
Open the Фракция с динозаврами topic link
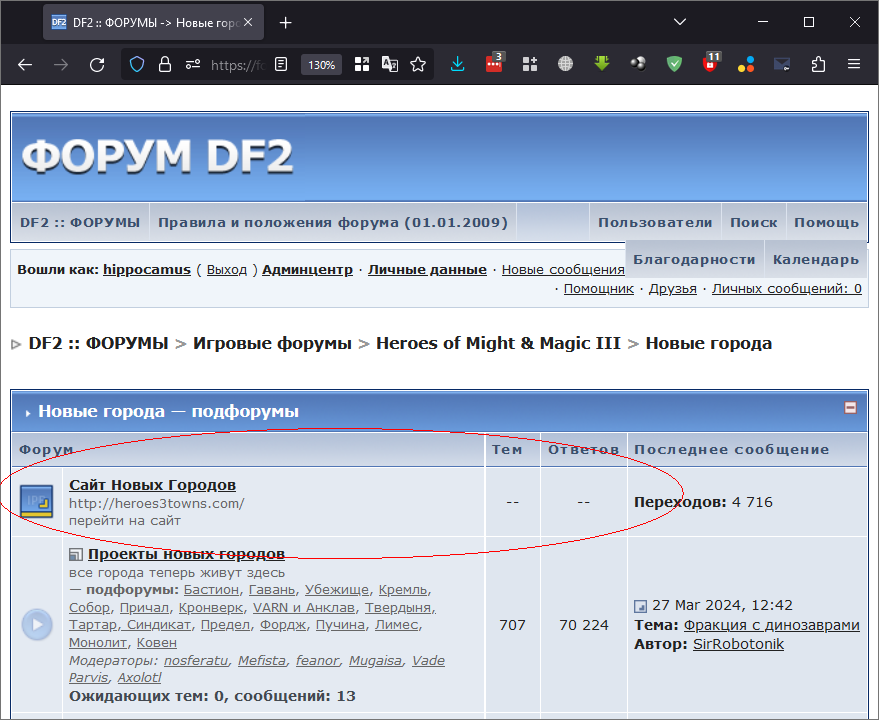pos(771,625)
